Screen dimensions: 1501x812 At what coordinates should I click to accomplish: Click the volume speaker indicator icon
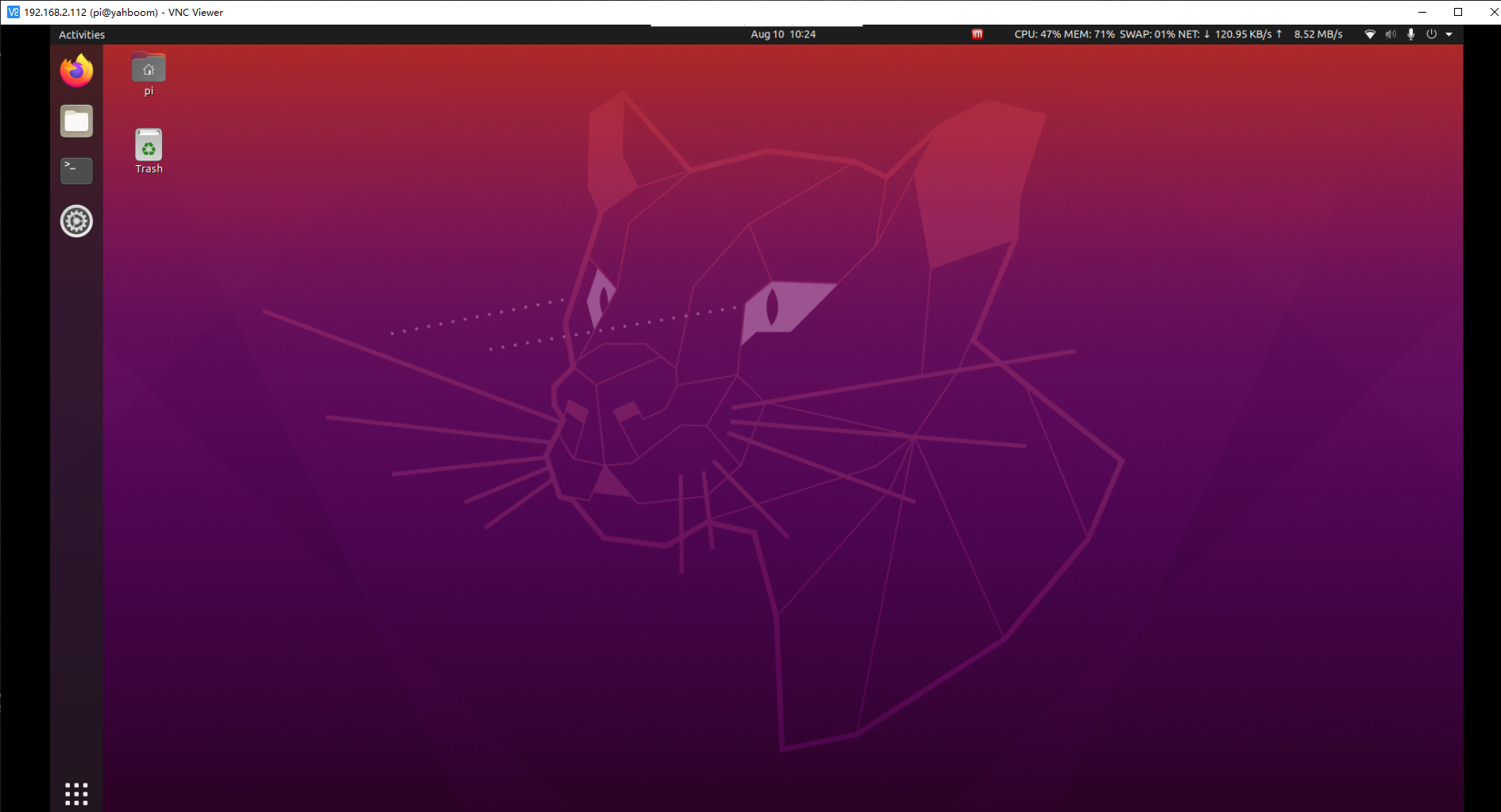point(1391,34)
